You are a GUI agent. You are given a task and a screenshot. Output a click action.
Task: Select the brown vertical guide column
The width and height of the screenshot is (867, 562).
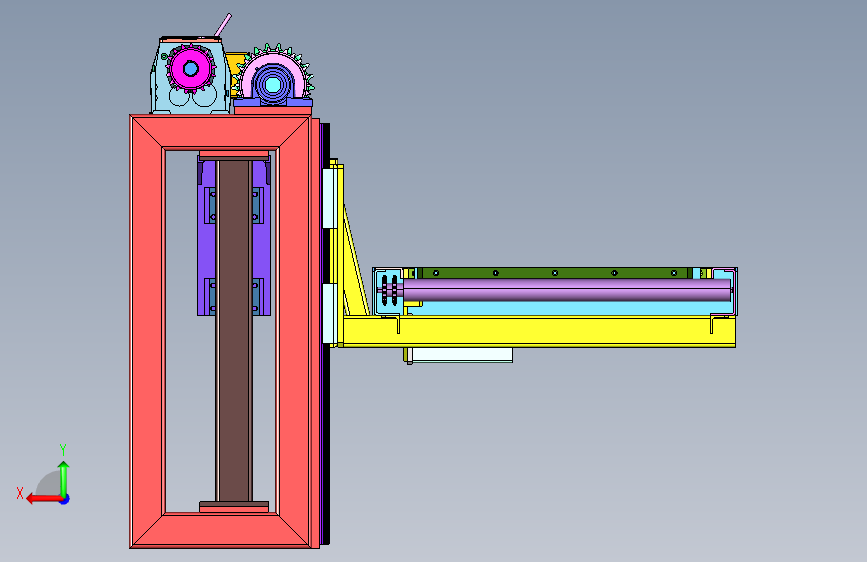[x=234, y=331]
